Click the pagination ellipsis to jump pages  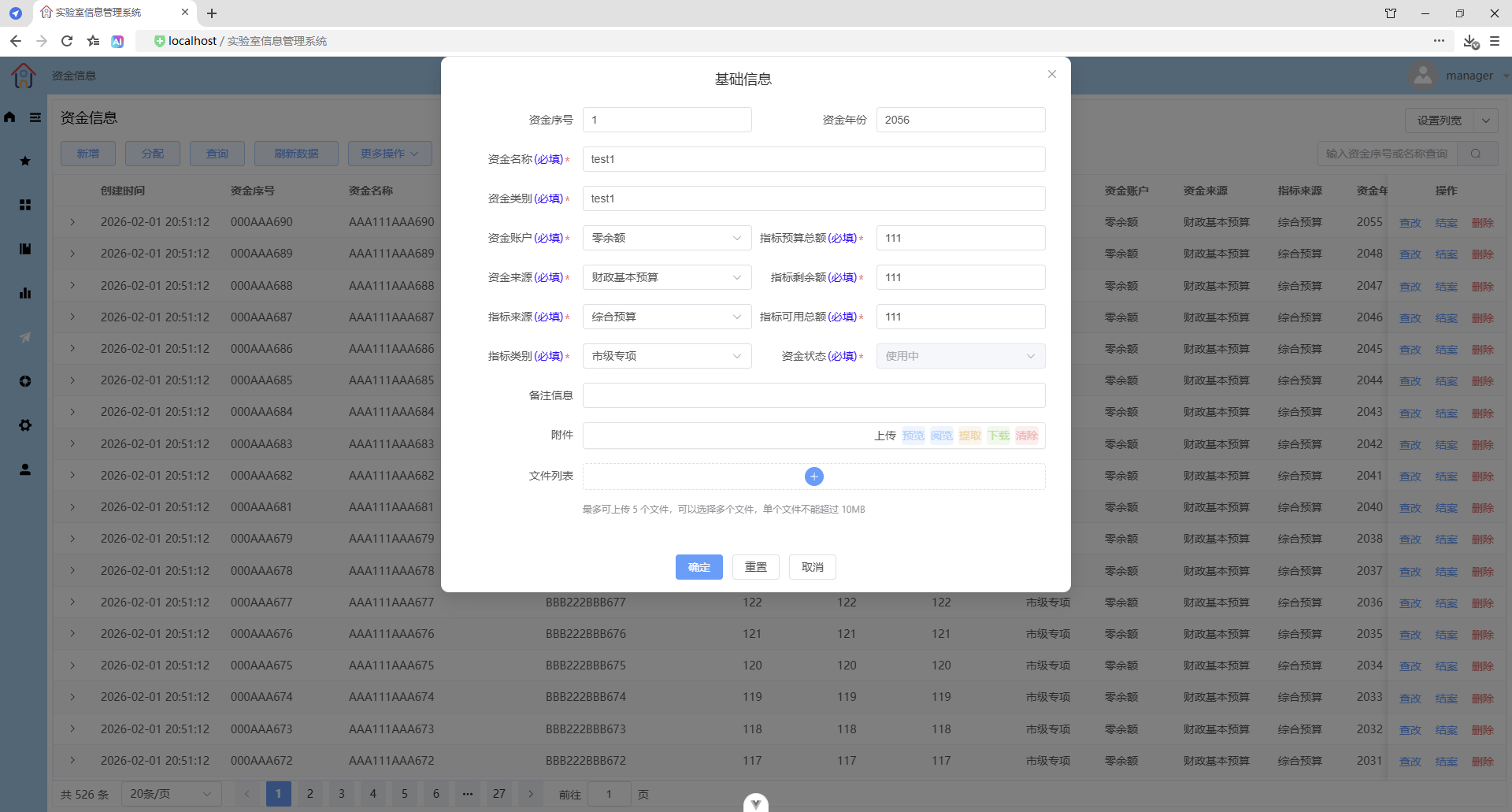(x=468, y=794)
